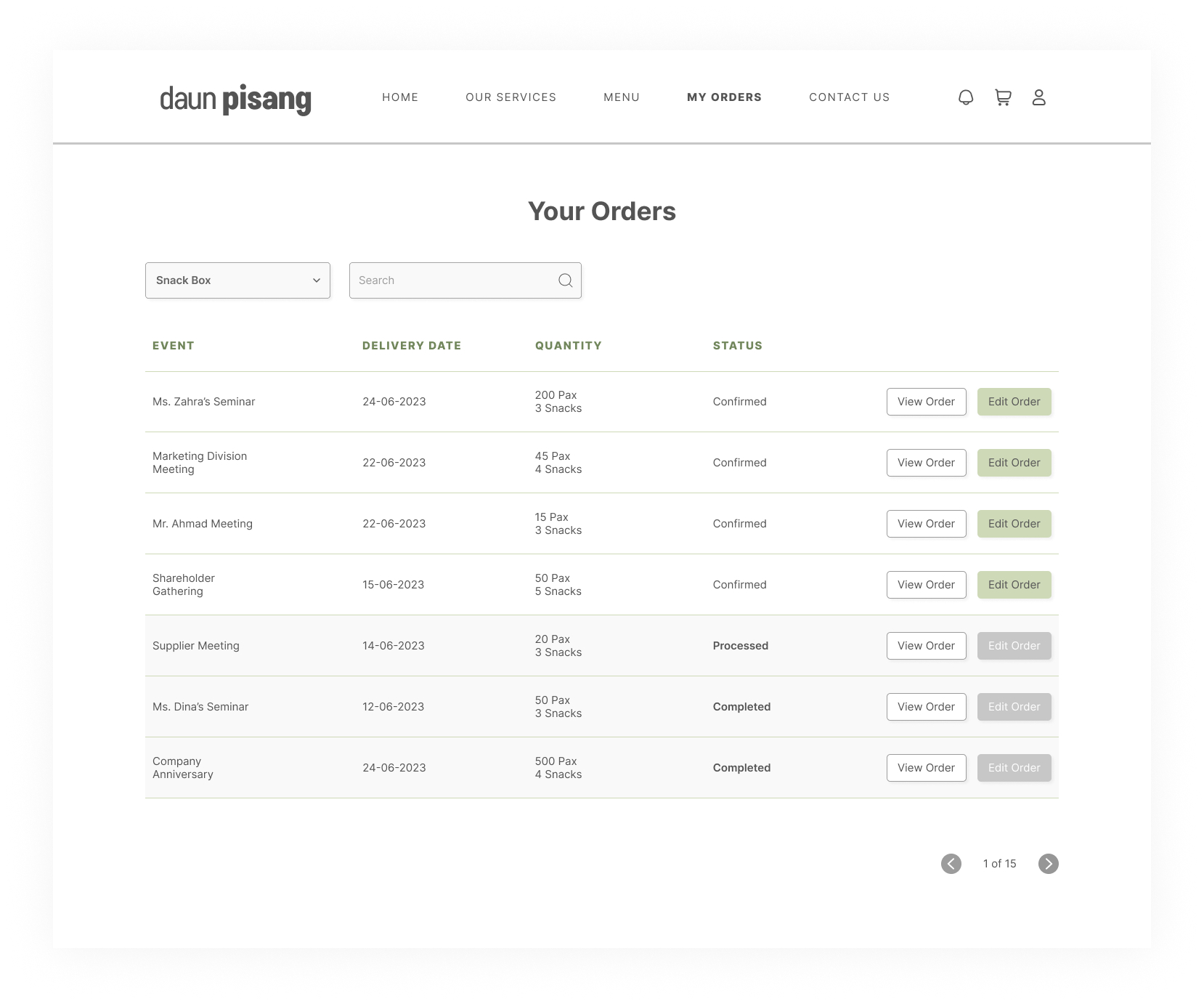The image size is (1204, 1004).
Task: View the Company Anniversary order
Action: point(926,768)
